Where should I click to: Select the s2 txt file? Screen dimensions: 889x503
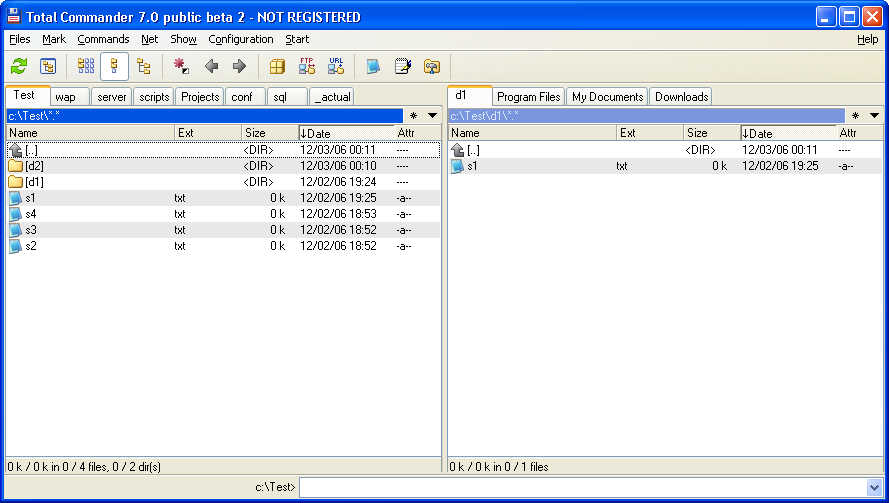[223, 246]
